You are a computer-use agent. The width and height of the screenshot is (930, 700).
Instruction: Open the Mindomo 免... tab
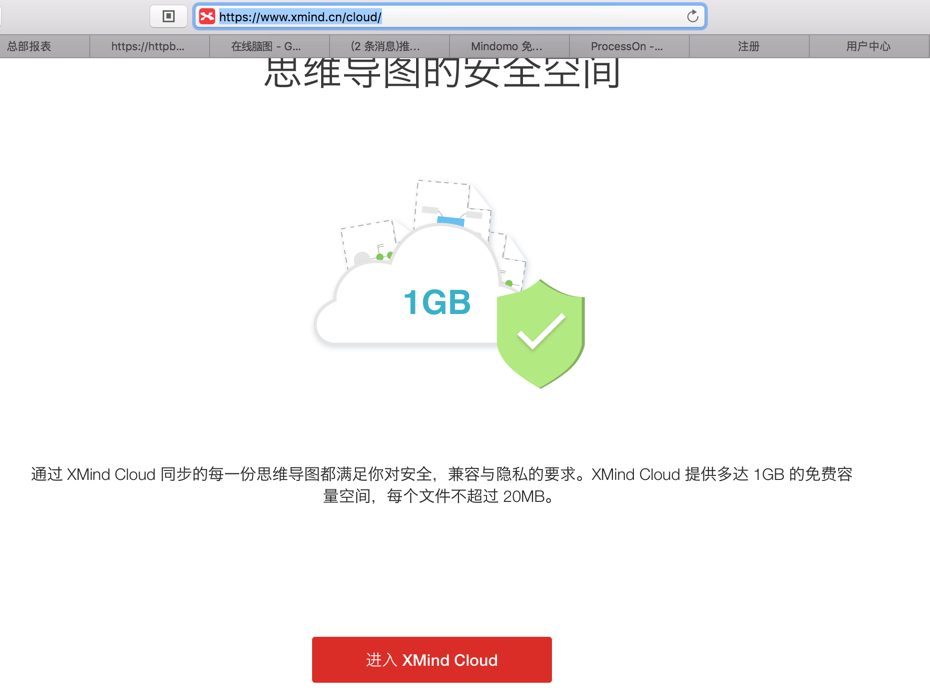click(509, 46)
